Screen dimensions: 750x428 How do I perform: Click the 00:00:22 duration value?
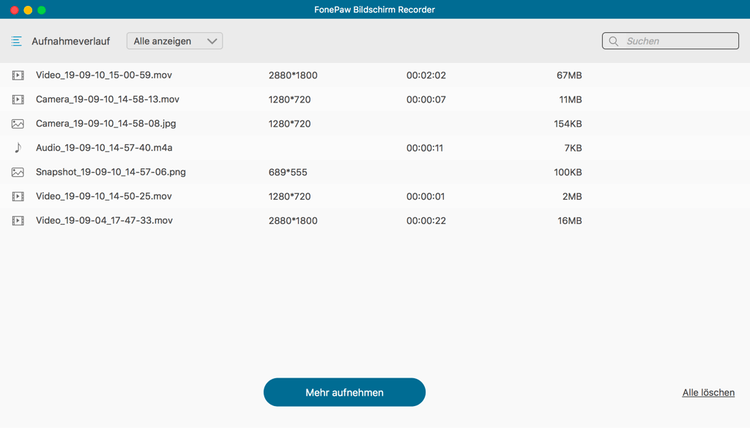426,221
